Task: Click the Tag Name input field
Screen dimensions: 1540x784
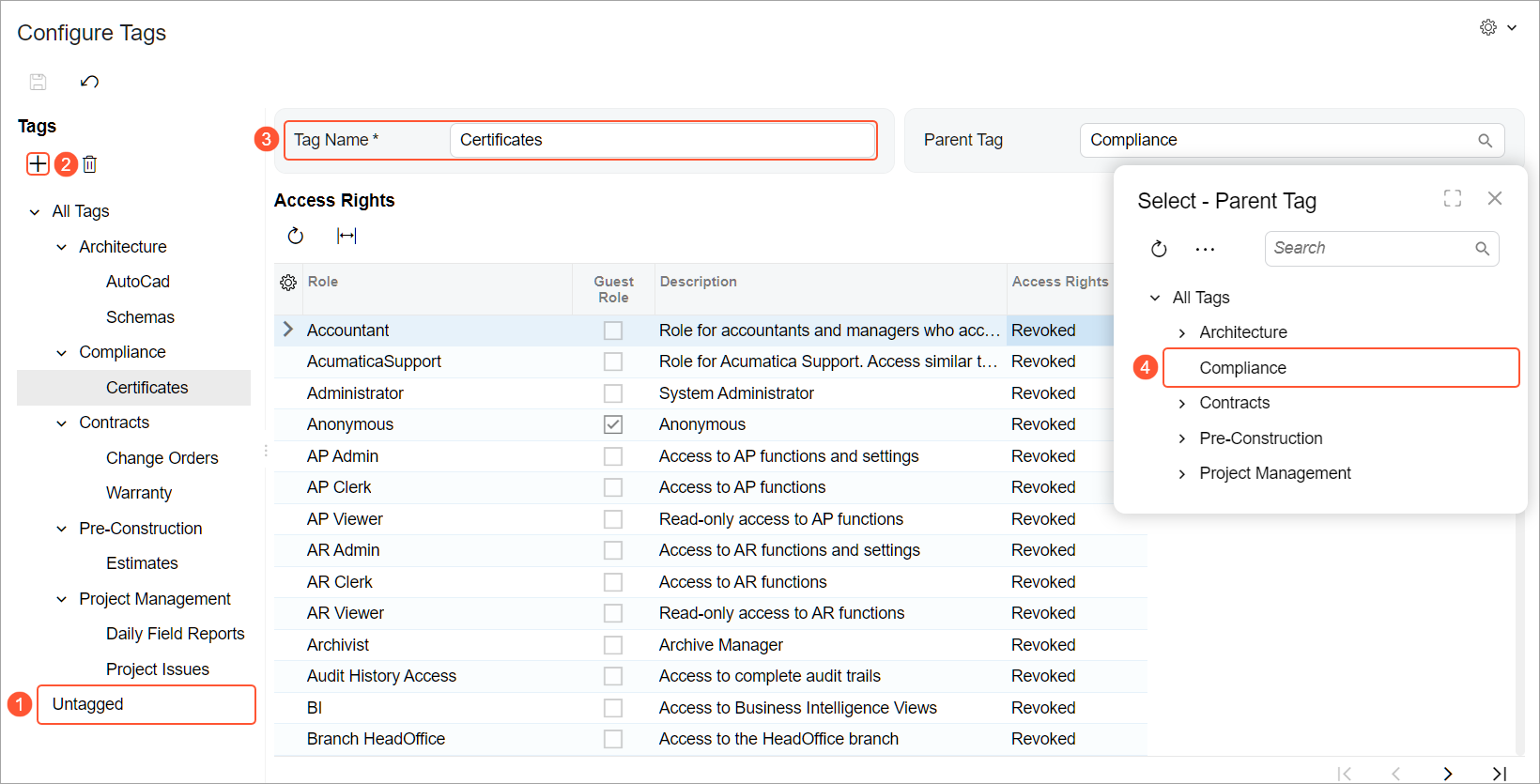Action: pos(662,140)
